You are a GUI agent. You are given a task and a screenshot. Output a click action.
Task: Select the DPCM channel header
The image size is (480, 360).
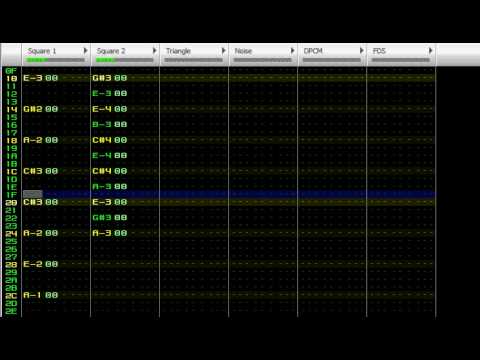click(313, 51)
